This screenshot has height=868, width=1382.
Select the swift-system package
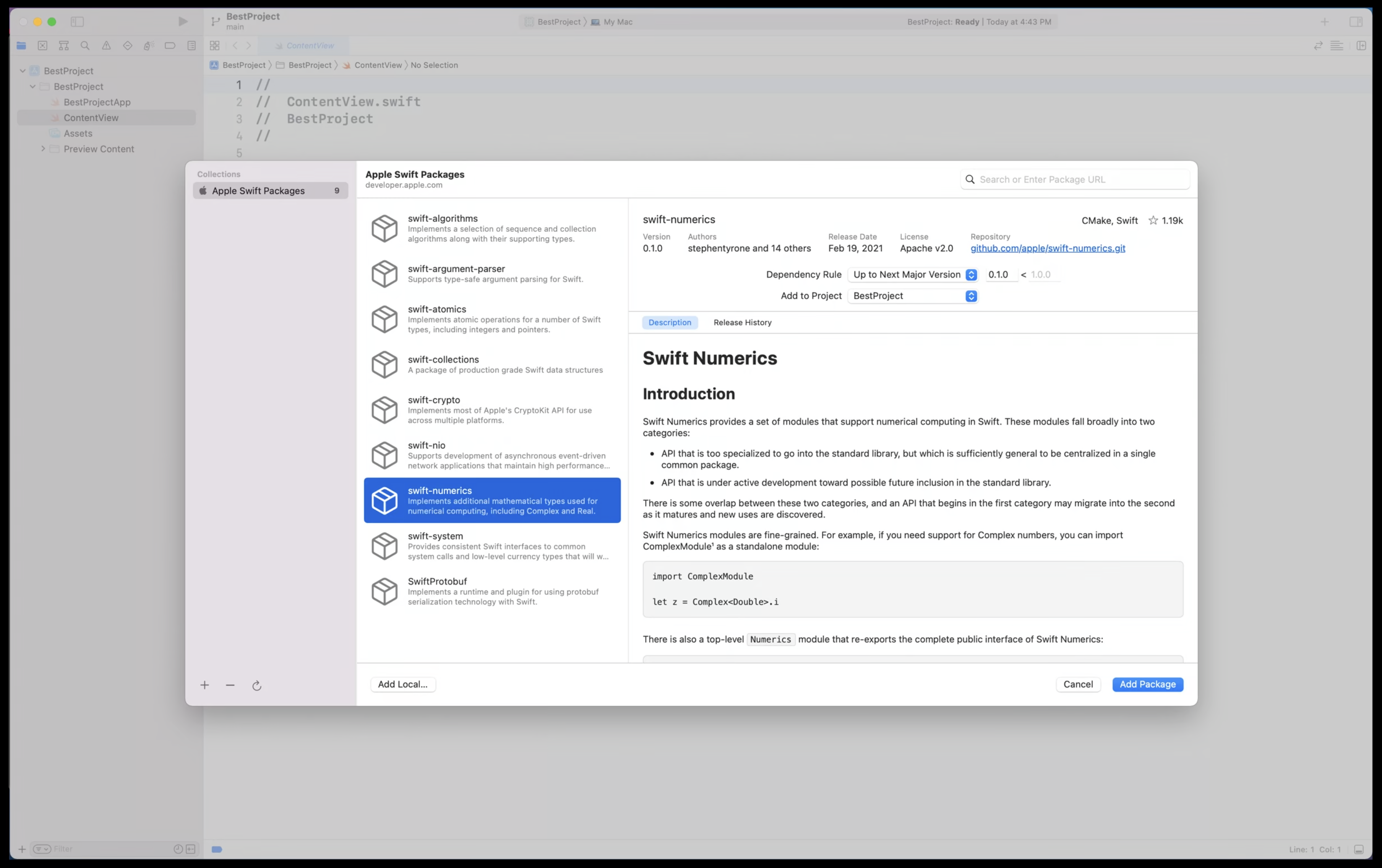click(x=492, y=546)
